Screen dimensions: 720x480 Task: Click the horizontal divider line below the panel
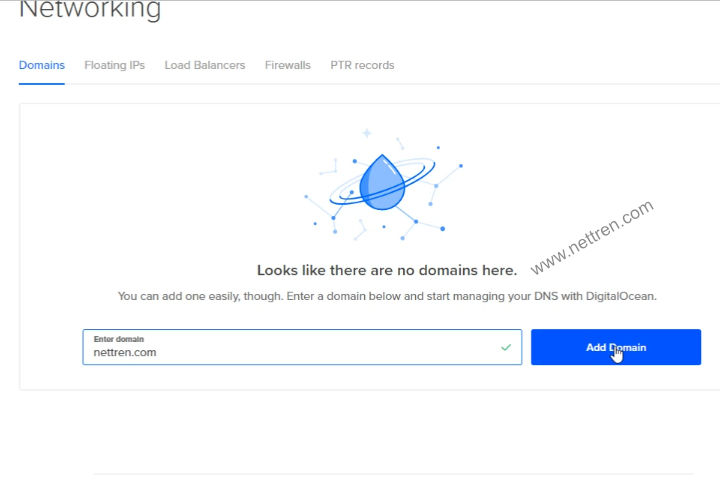[x=392, y=473]
